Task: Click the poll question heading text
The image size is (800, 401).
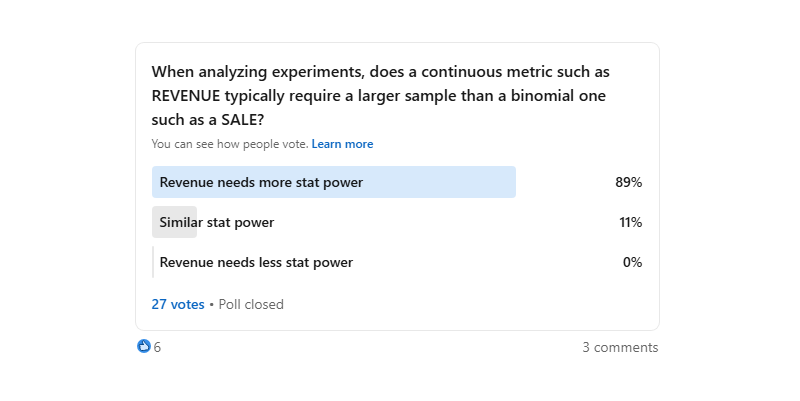Action: [x=380, y=96]
